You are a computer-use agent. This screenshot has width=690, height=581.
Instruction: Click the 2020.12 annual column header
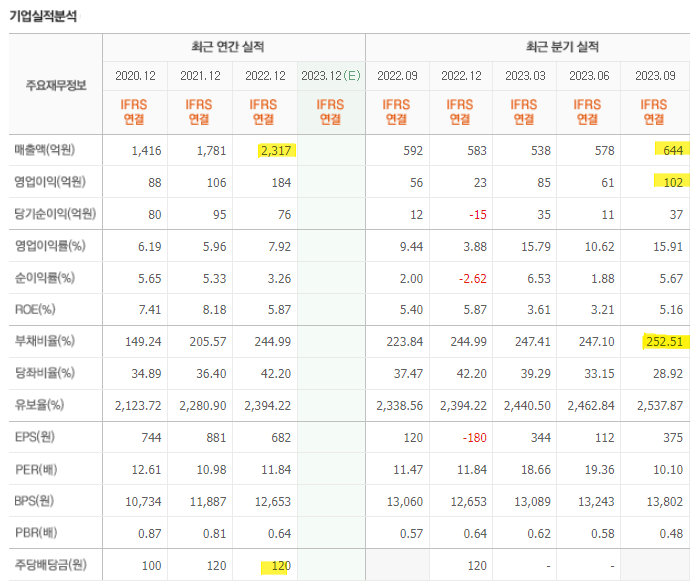(135, 76)
